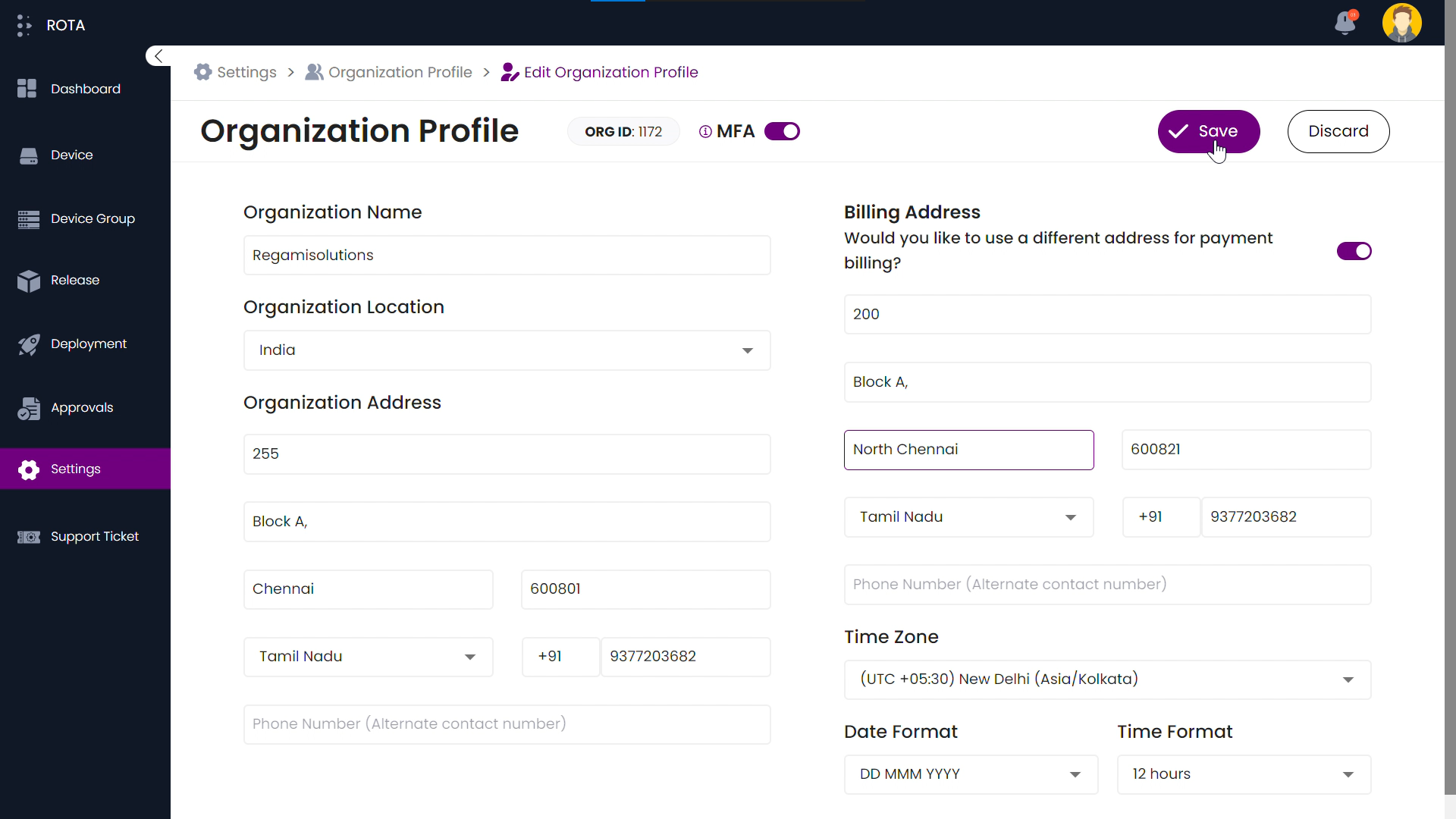Open the Time Format 12 hours dropdown
The width and height of the screenshot is (1456, 819).
(x=1243, y=774)
